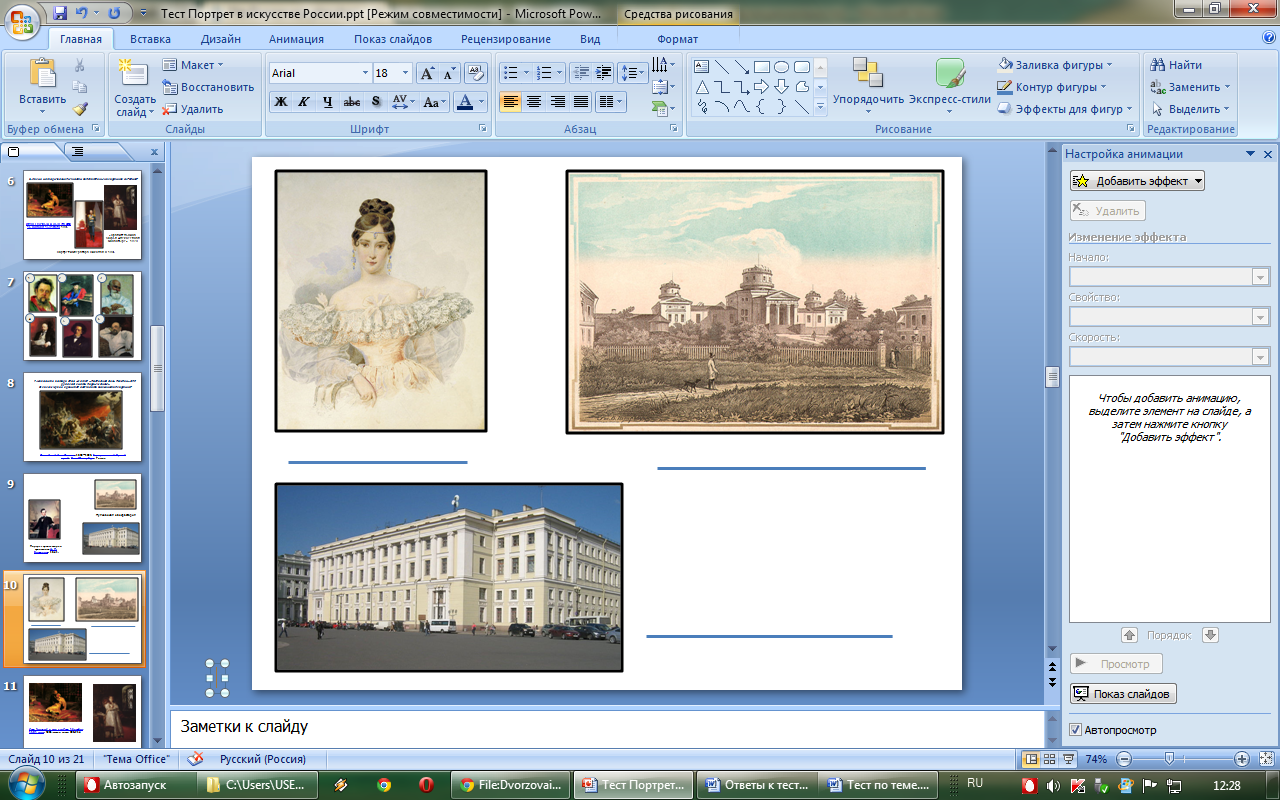Open the Design (Дизайн) tab

220,39
